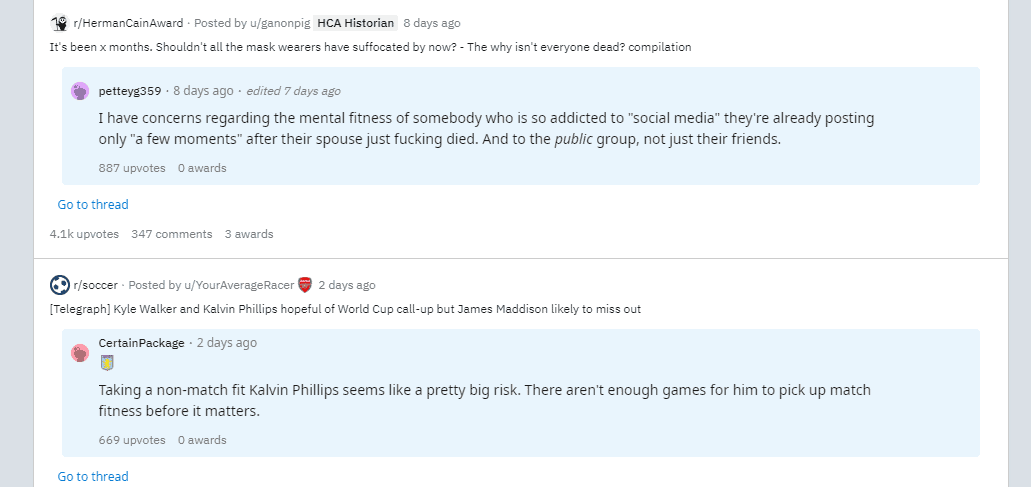Click the 3 awards label on the post
The width and height of the screenshot is (1031, 487).
pos(249,234)
